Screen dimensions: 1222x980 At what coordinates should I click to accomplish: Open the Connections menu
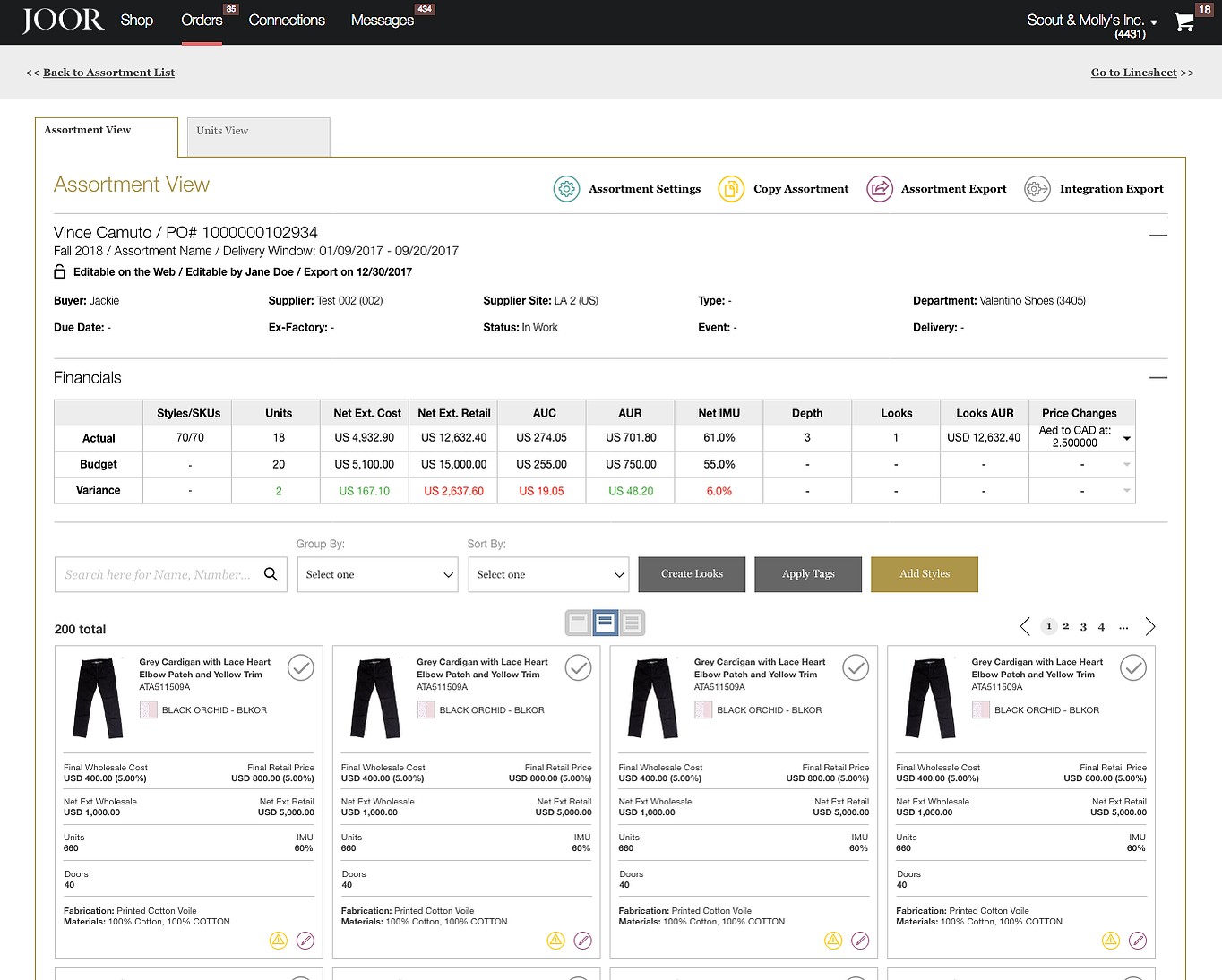coord(287,20)
